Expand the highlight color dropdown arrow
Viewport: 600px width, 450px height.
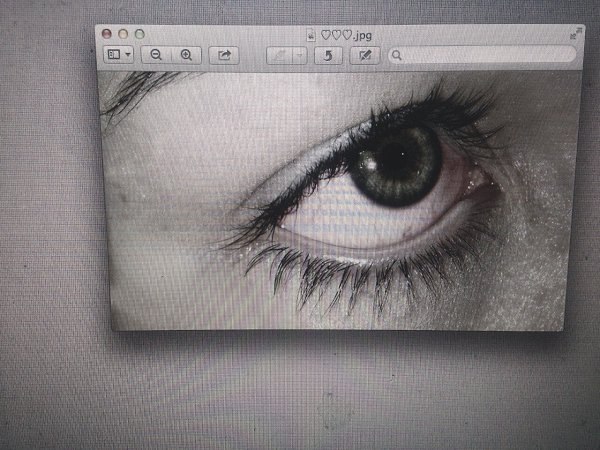tap(299, 55)
